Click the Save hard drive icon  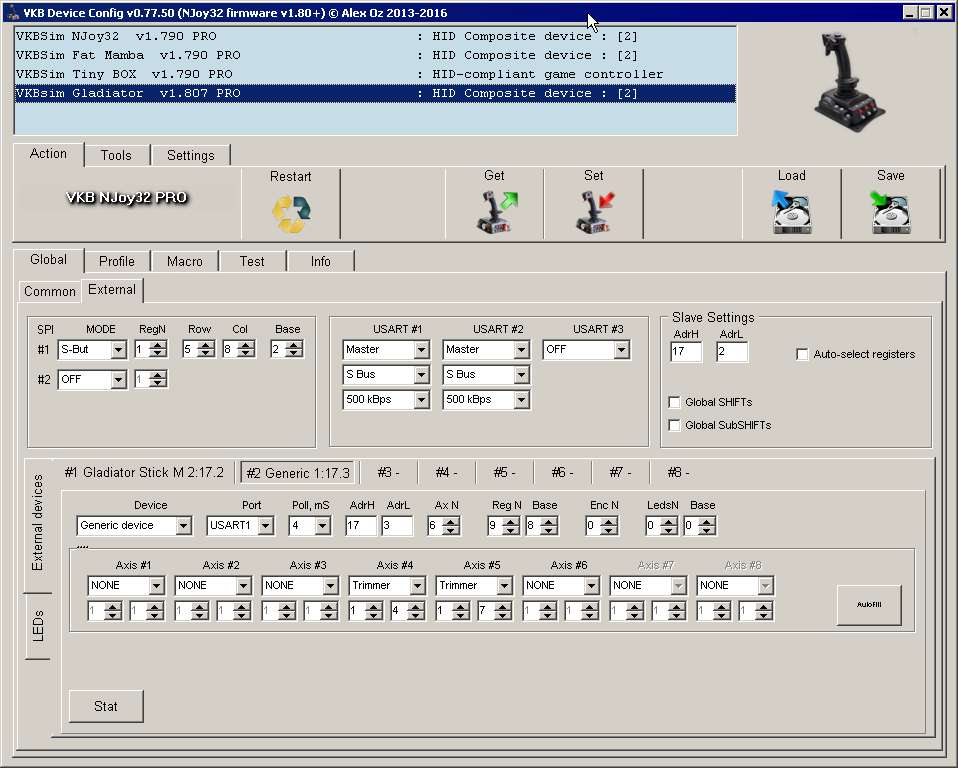pyautogui.click(x=890, y=211)
